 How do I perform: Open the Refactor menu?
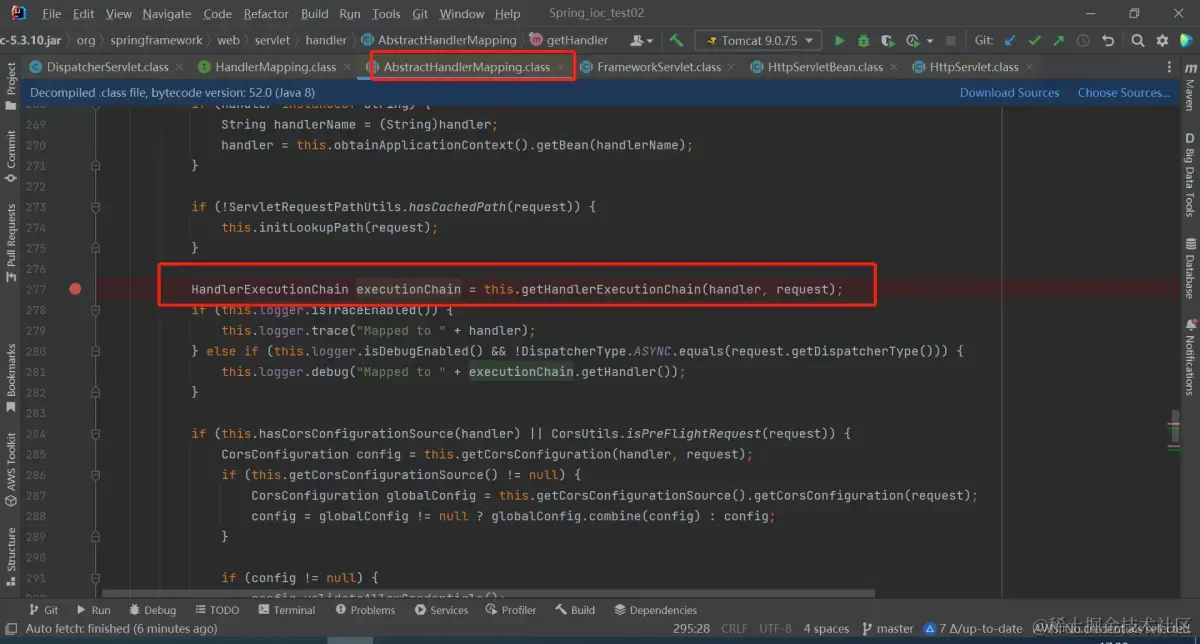click(266, 14)
